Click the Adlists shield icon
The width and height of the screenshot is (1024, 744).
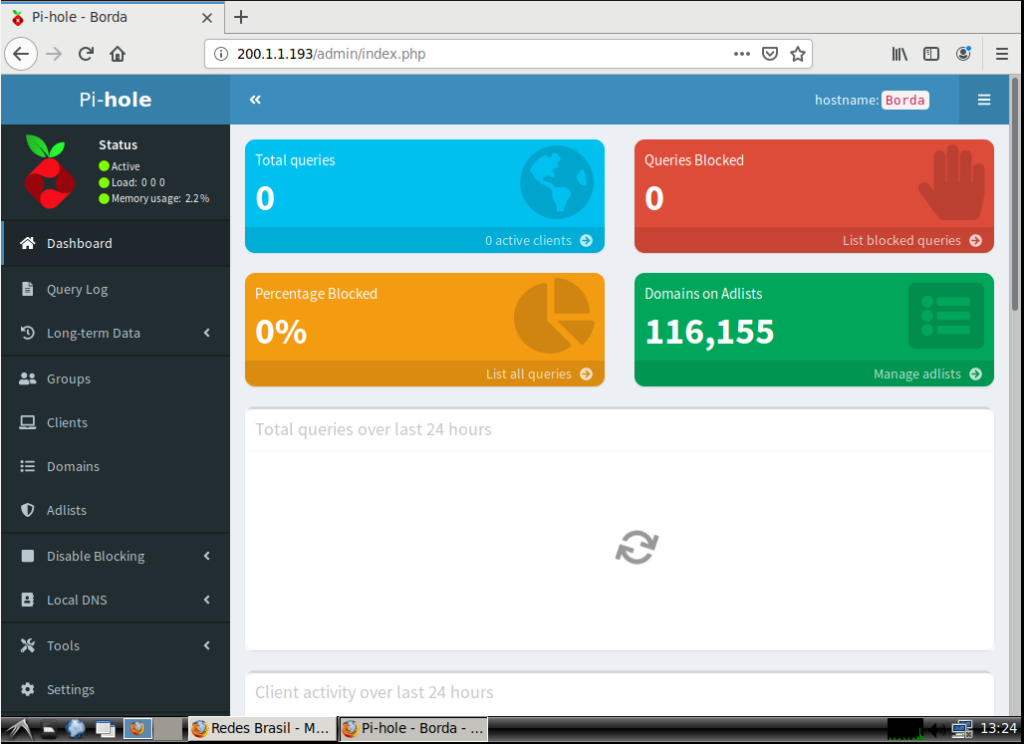[27, 509]
